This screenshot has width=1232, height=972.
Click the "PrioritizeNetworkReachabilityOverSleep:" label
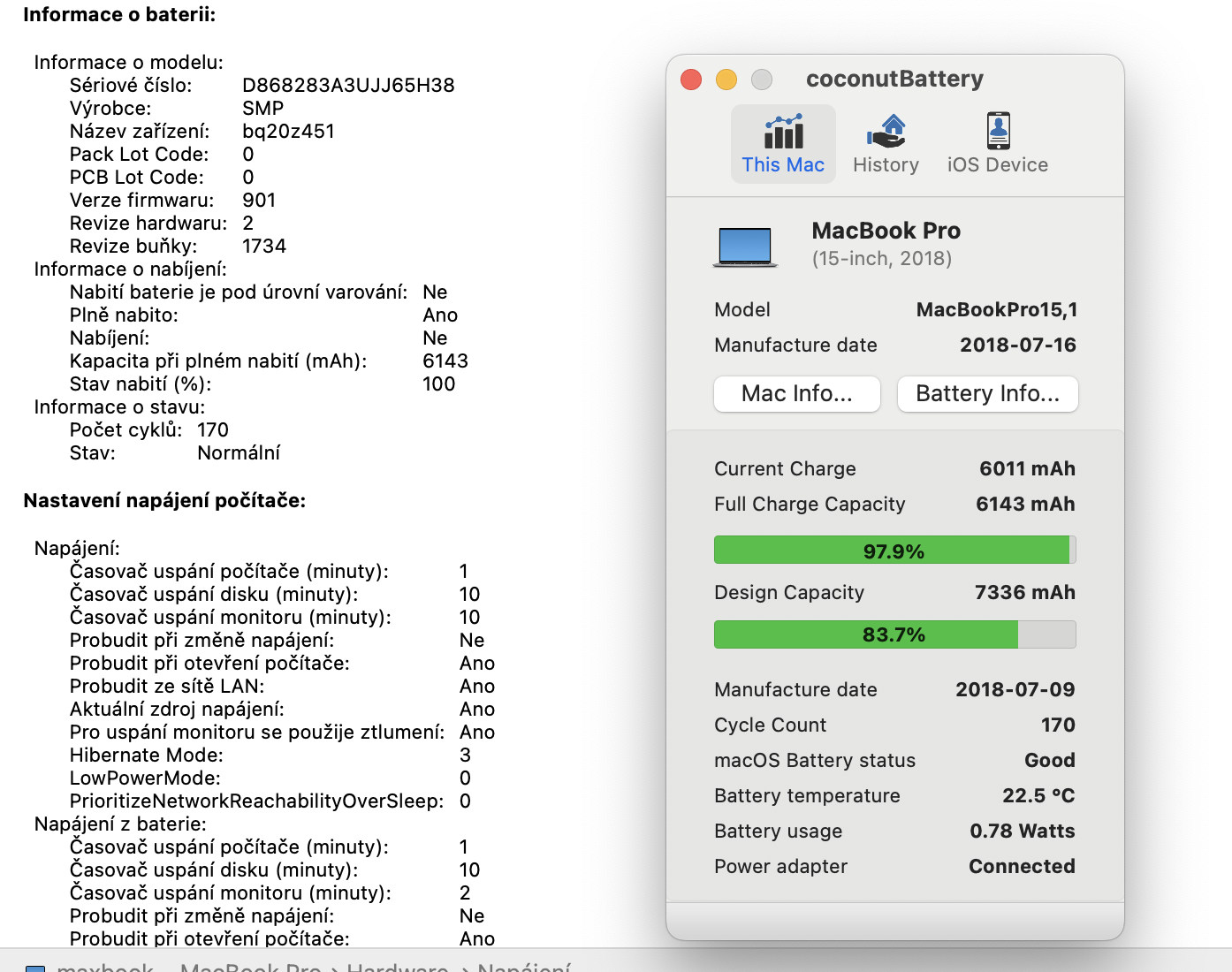[x=257, y=801]
